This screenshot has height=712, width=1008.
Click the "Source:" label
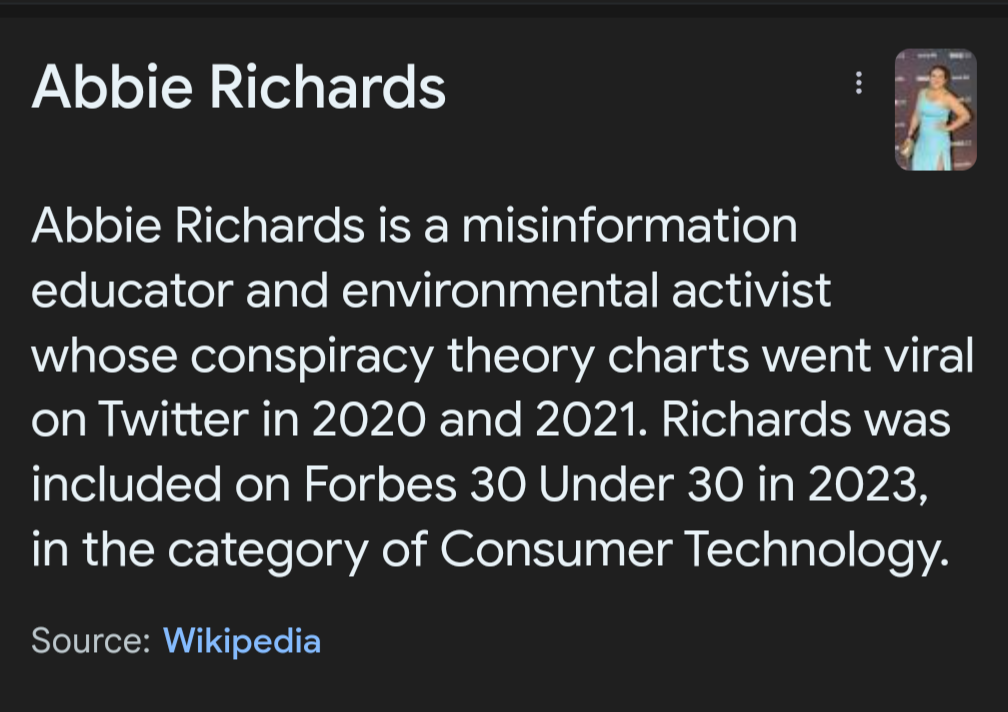coord(91,641)
